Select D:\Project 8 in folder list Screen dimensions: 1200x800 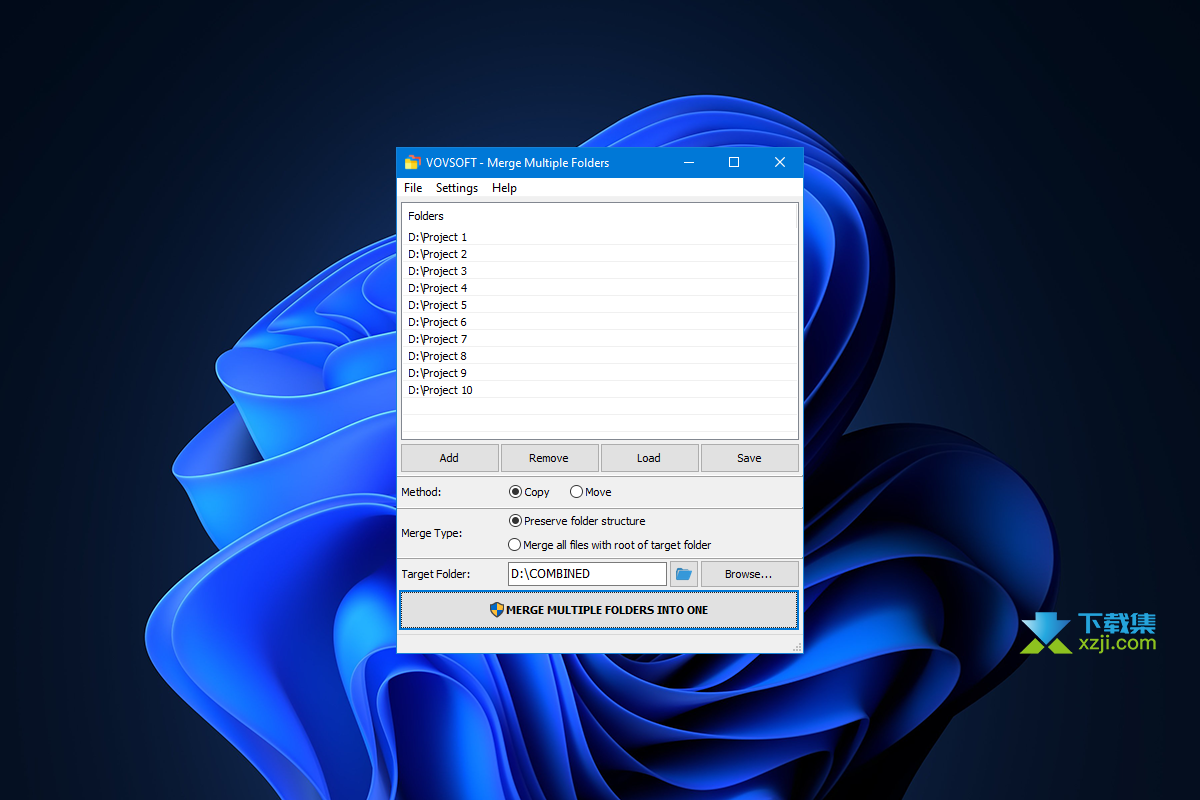pyautogui.click(x=599, y=356)
